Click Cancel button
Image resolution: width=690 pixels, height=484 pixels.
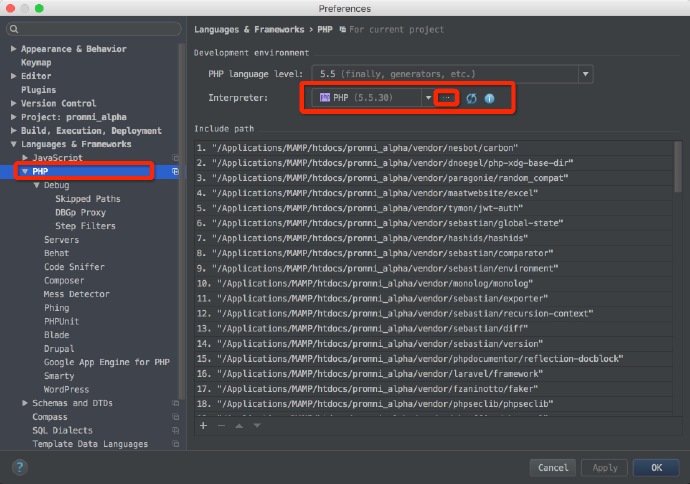point(553,468)
